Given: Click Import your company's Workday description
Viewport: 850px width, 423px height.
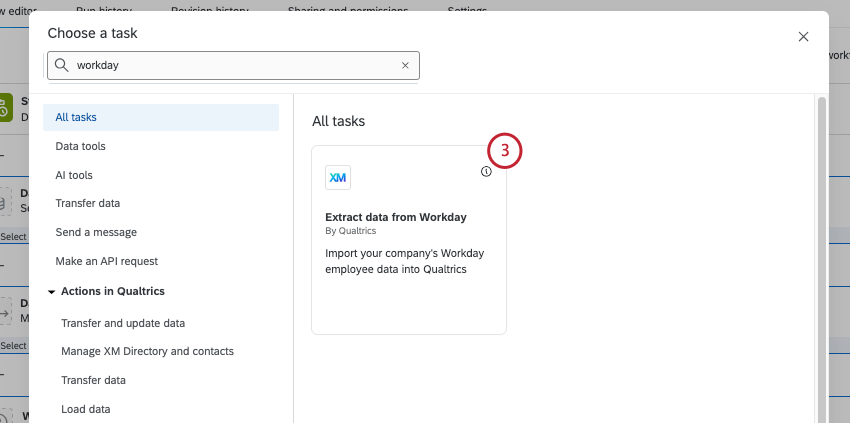Looking at the screenshot, I should (405, 261).
